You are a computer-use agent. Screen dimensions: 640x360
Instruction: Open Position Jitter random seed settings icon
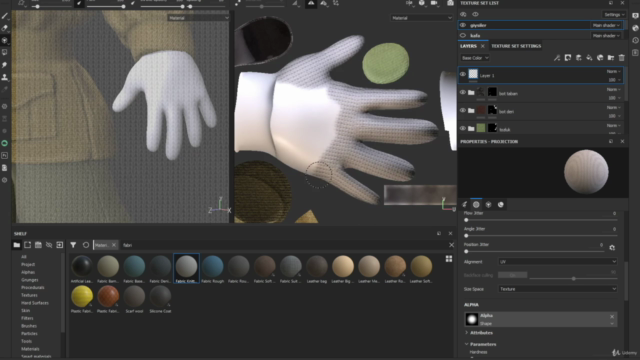pyautogui.click(x=612, y=247)
